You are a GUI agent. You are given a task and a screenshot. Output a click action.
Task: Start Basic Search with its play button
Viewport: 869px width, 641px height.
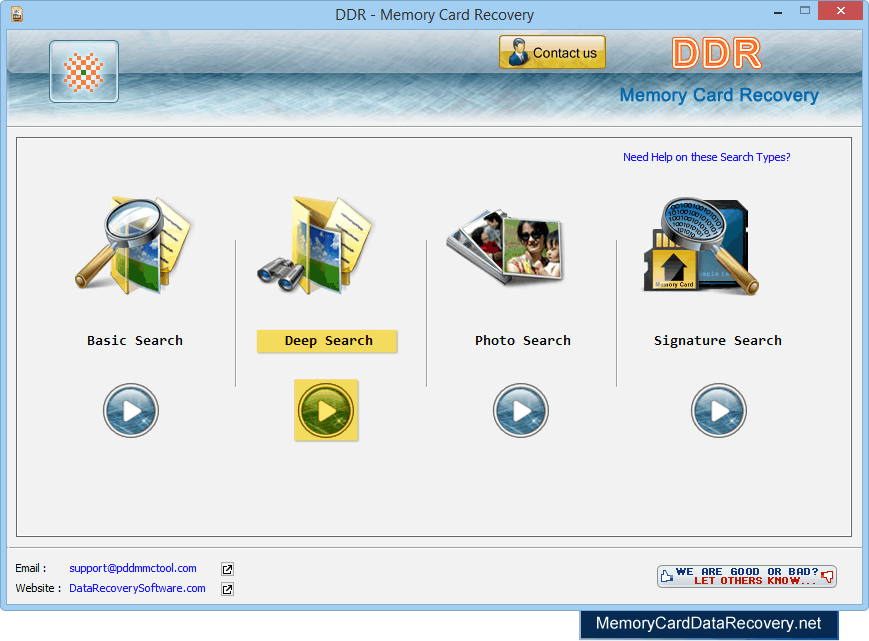point(131,411)
